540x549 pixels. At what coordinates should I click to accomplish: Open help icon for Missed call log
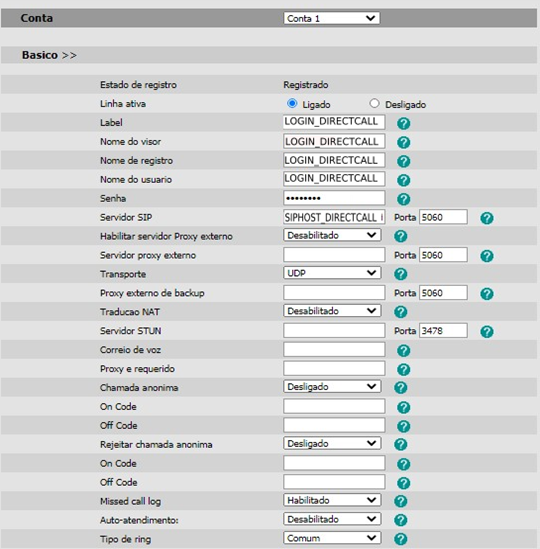(401, 501)
